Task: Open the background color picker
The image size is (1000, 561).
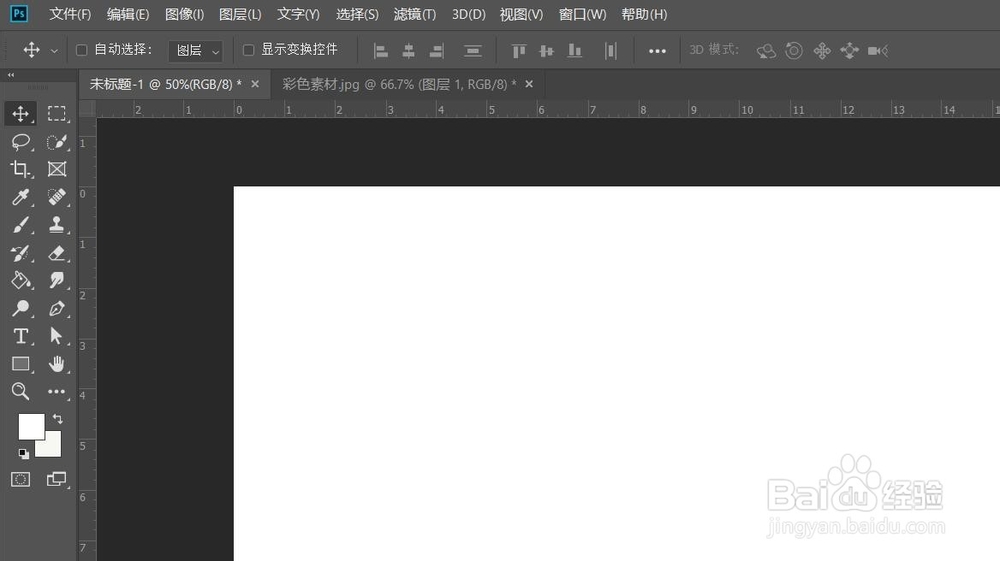Action: (53, 448)
